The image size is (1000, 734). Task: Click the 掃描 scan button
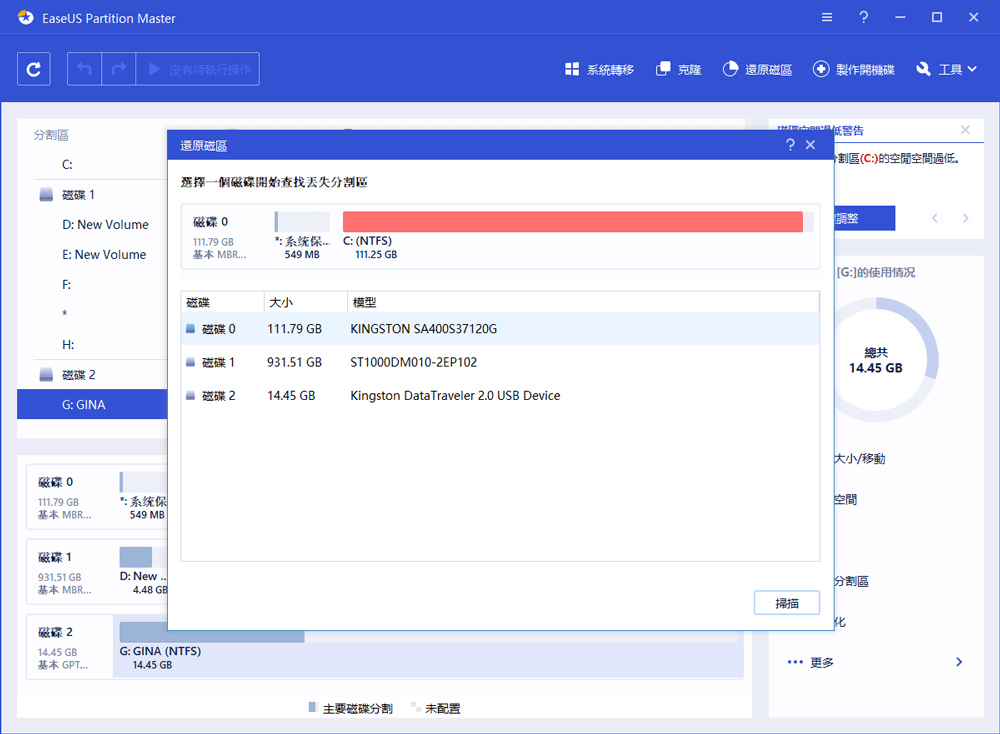[x=786, y=603]
